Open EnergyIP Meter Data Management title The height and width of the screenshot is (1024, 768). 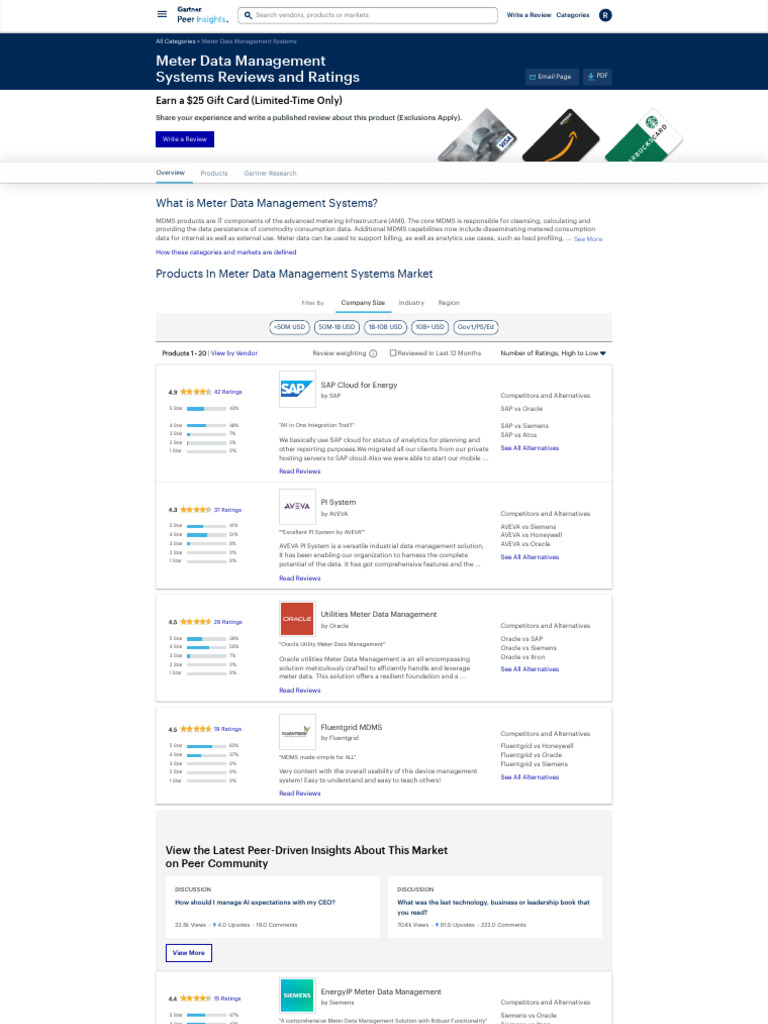click(x=381, y=992)
